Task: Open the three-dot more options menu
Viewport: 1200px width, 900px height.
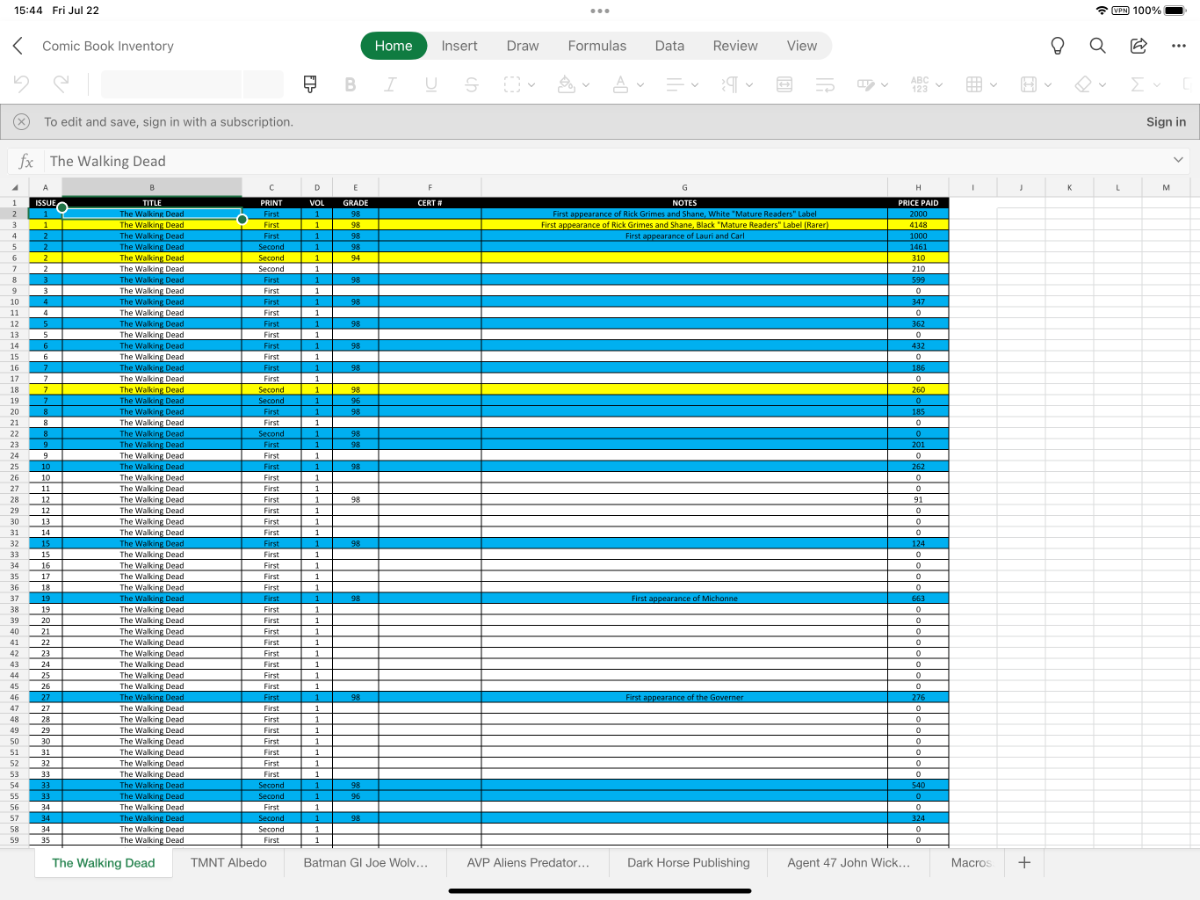Action: [1178, 46]
